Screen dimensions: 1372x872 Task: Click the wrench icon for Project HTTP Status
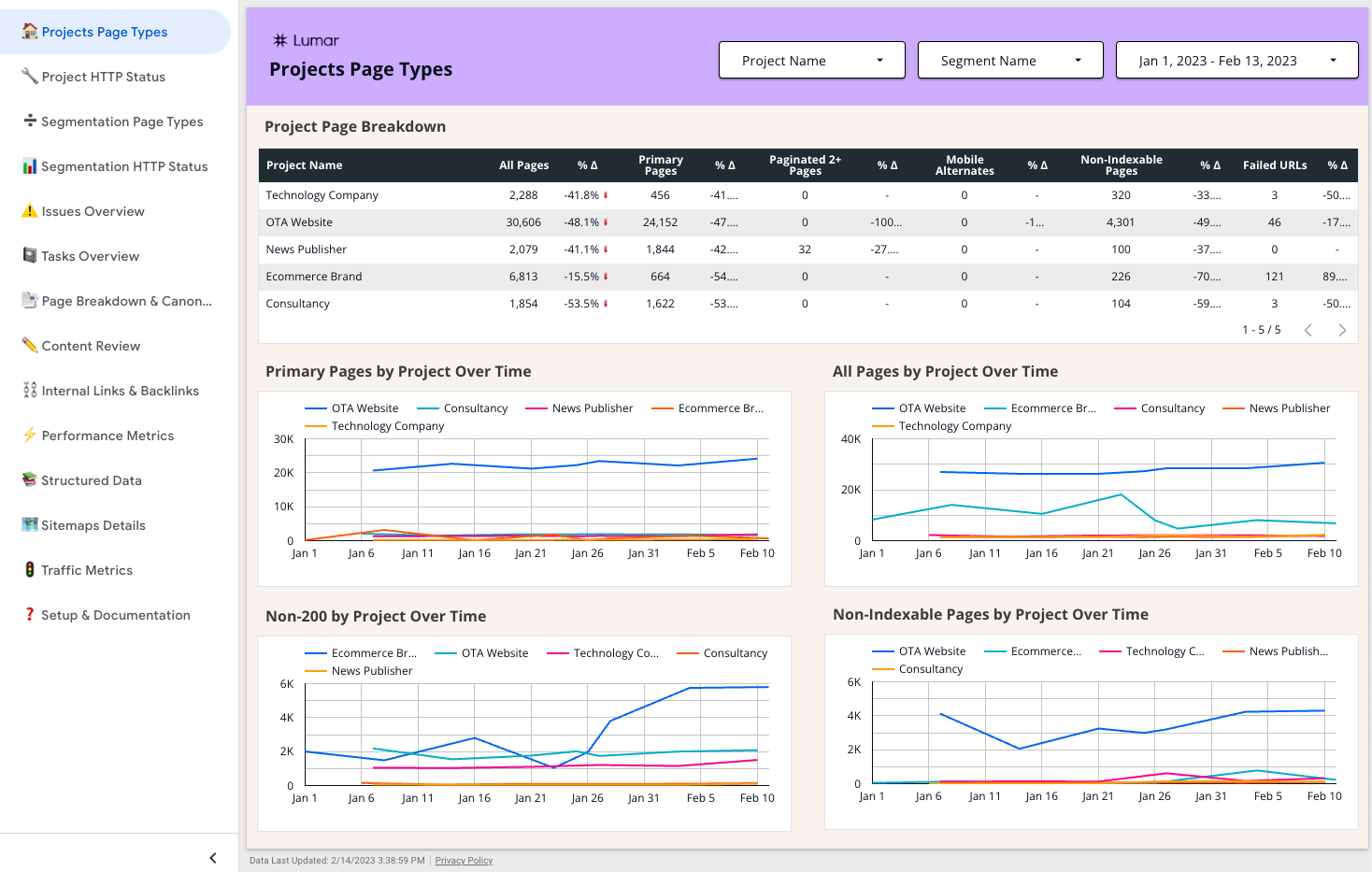[x=30, y=77]
